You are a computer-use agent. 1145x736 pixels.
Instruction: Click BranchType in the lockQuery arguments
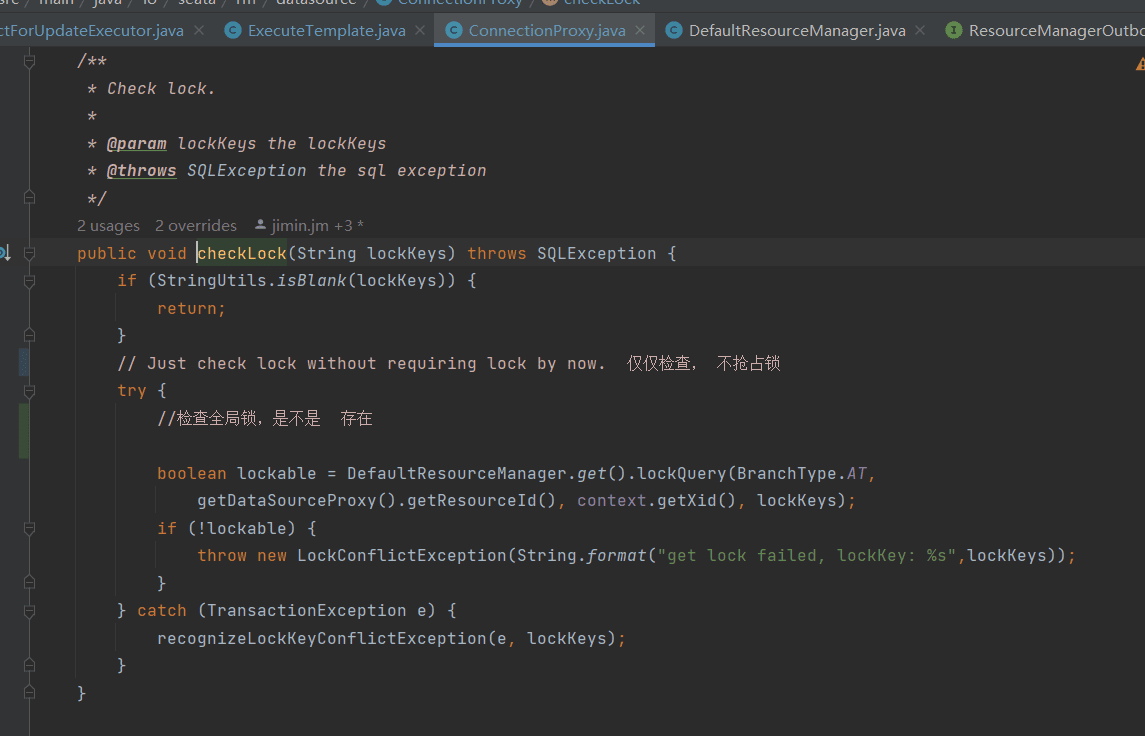click(x=786, y=473)
